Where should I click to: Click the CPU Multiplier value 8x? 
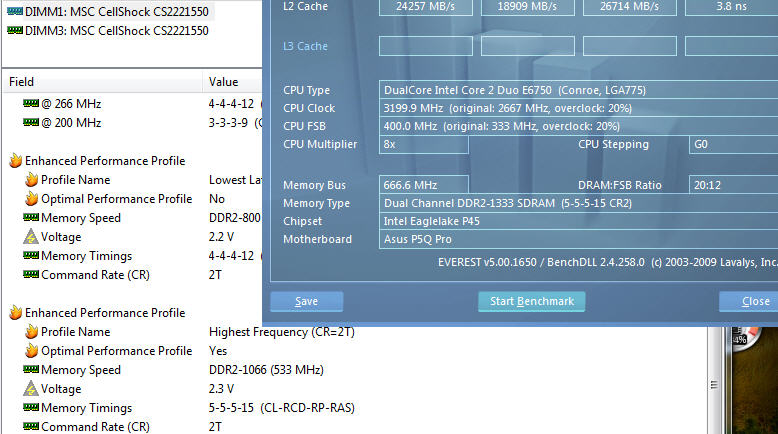[x=424, y=144]
